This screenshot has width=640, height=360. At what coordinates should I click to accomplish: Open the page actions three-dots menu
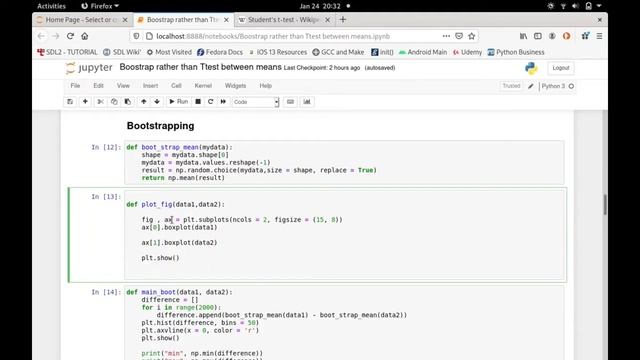point(446,36)
